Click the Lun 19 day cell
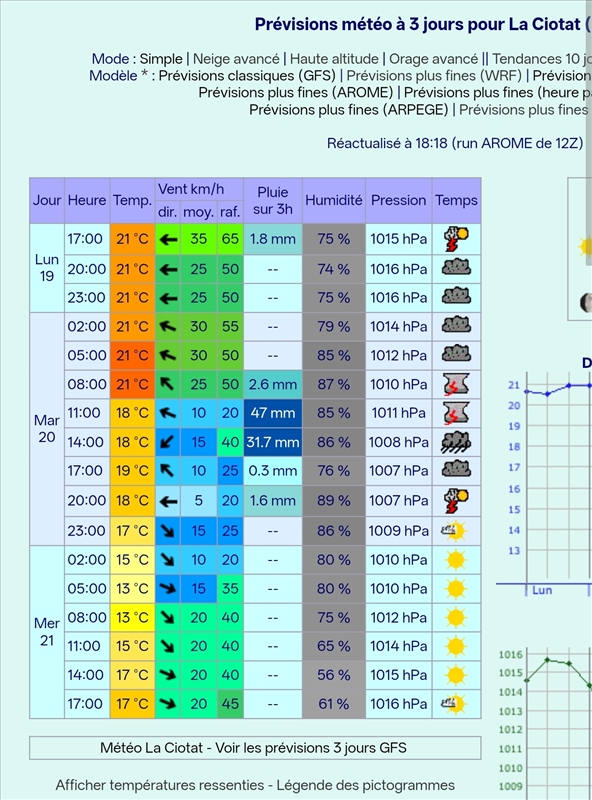The height and width of the screenshot is (800, 592). tap(47, 268)
